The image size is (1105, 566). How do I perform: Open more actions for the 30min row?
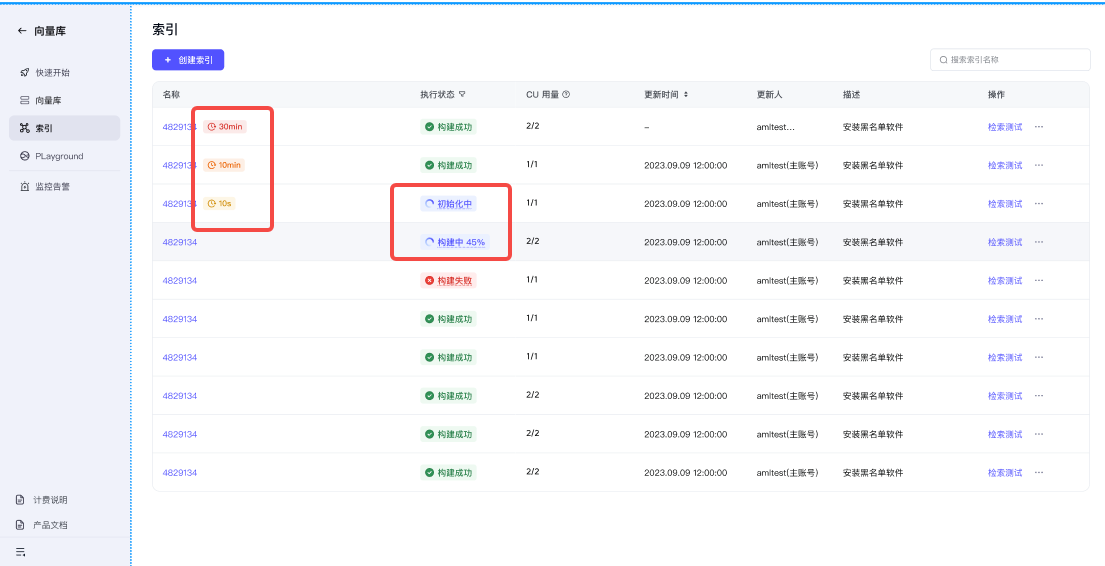tap(1039, 127)
